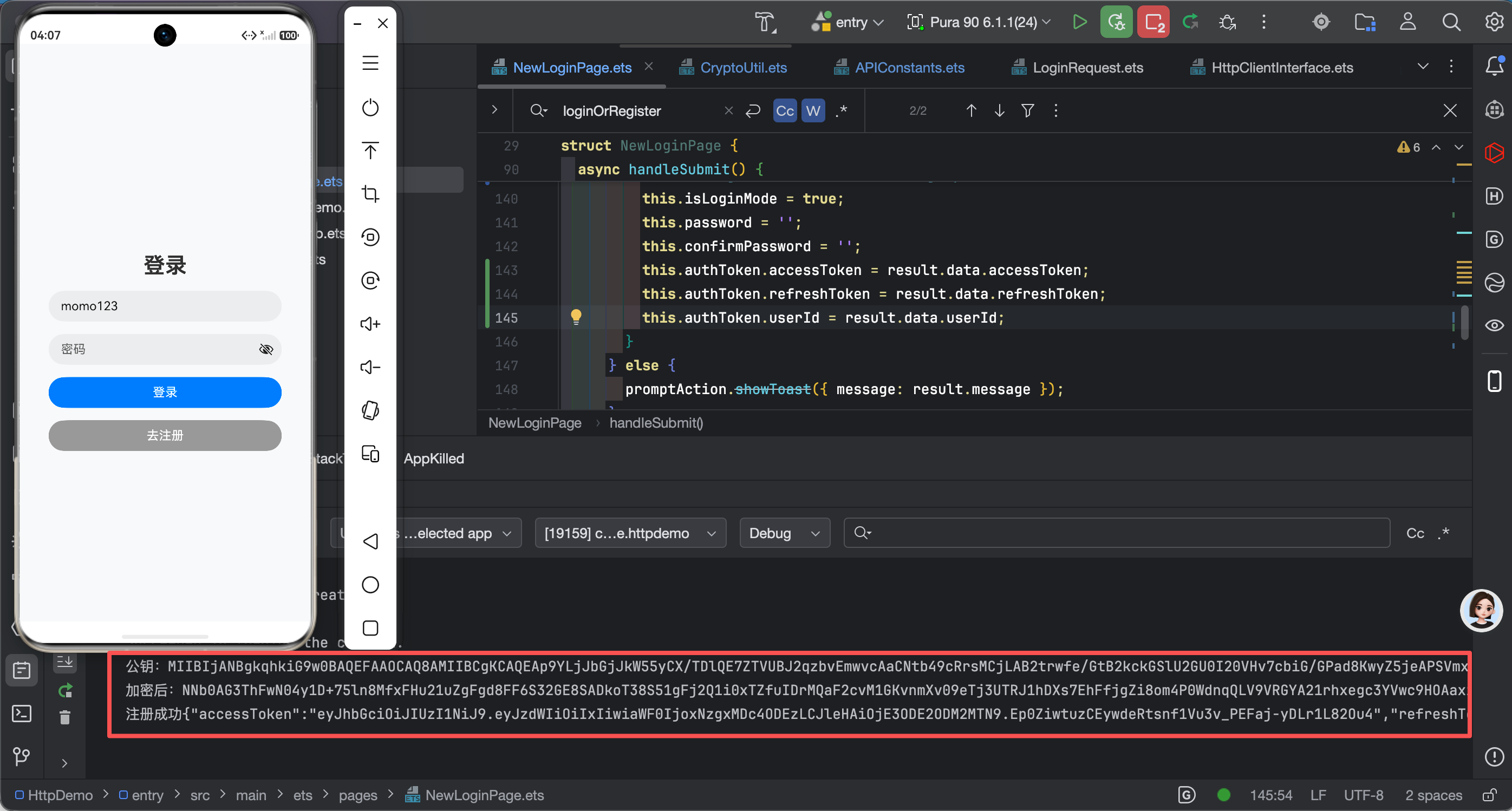Click the editor vertical scrollbar thumb
Viewport: 1512px width, 811px height.
(1464, 322)
